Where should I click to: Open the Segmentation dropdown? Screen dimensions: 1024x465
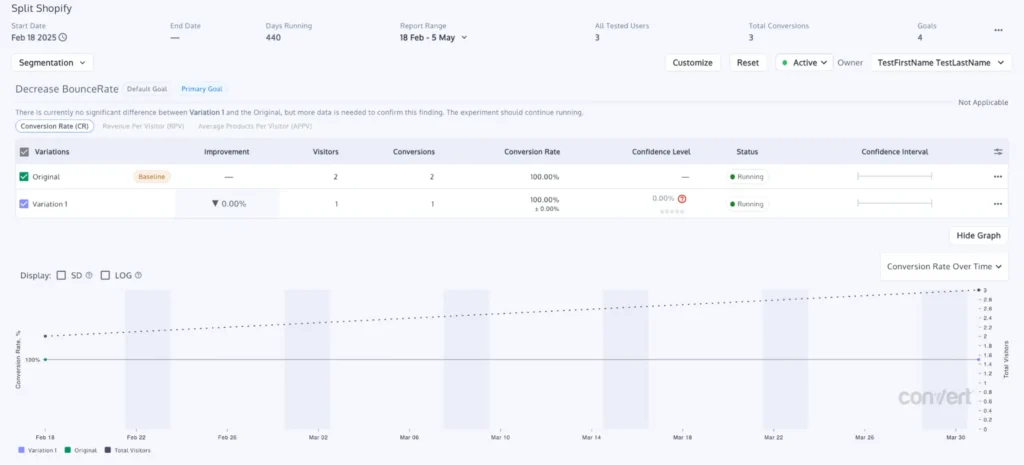coord(52,63)
